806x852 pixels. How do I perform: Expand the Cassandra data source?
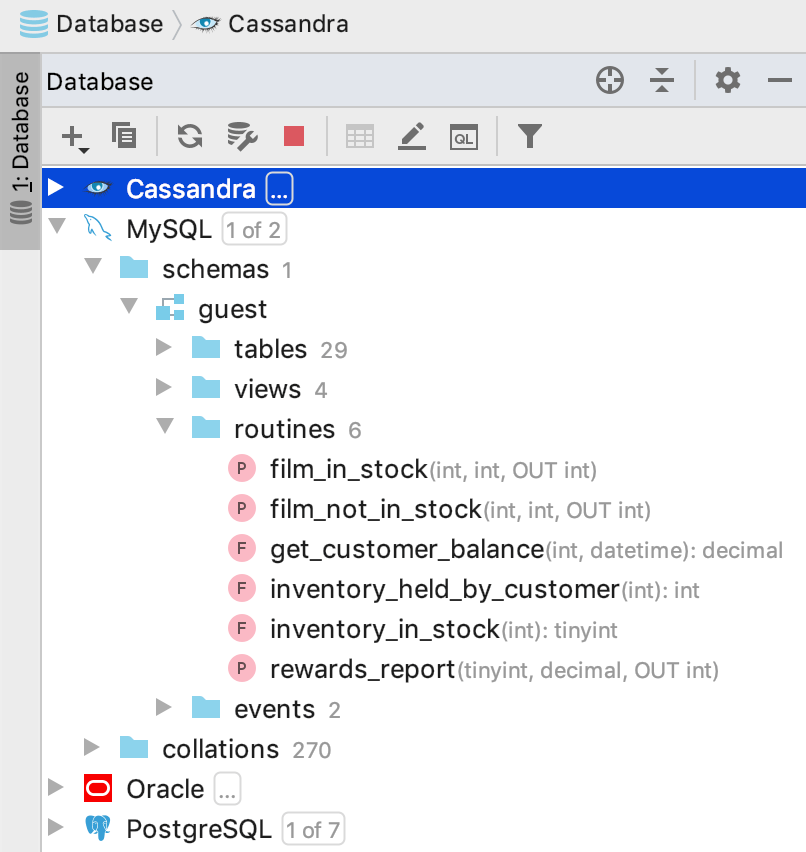click(55, 187)
